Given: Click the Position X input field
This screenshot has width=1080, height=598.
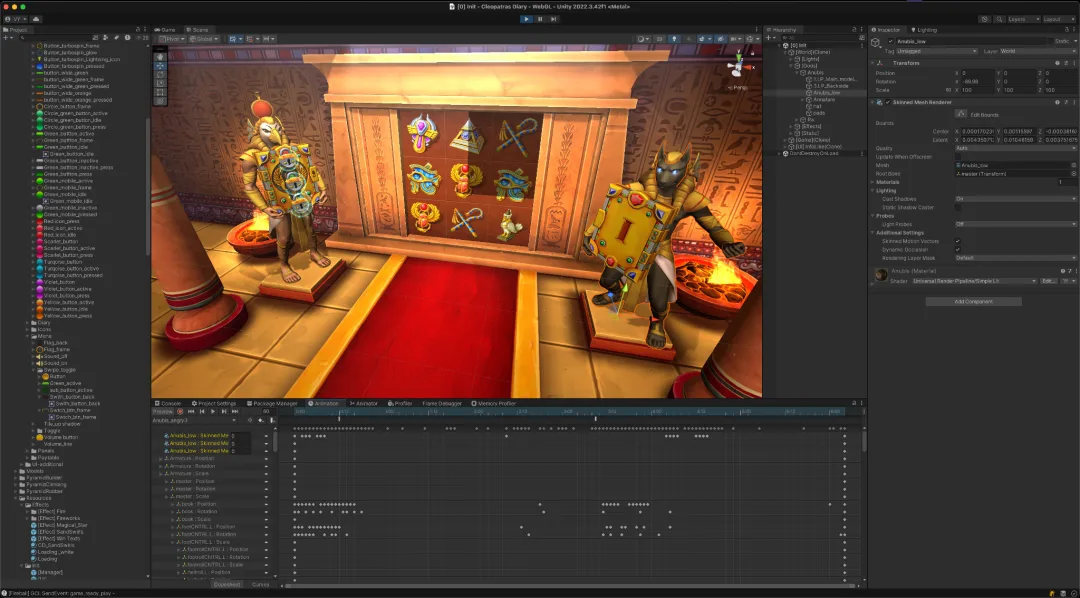Looking at the screenshot, I should click(979, 73).
